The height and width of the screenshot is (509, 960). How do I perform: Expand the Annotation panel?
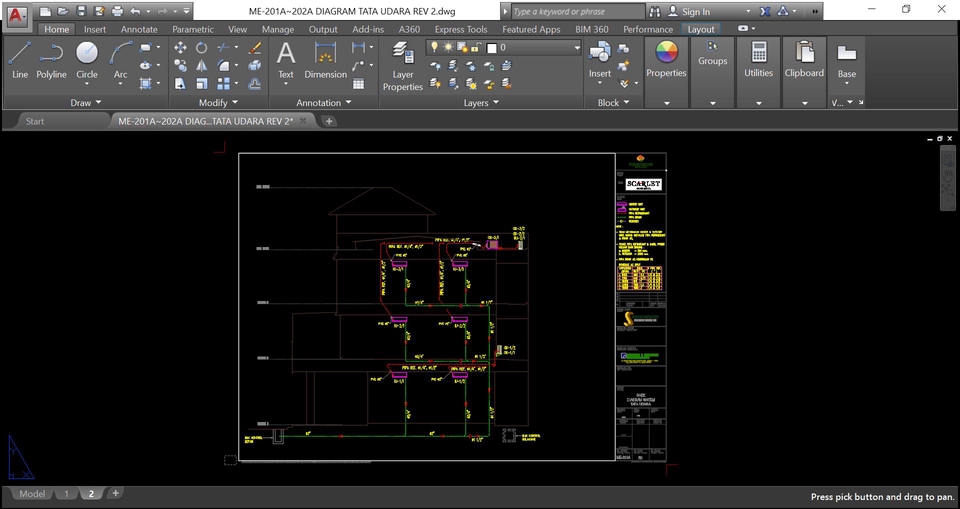pyautogui.click(x=324, y=103)
